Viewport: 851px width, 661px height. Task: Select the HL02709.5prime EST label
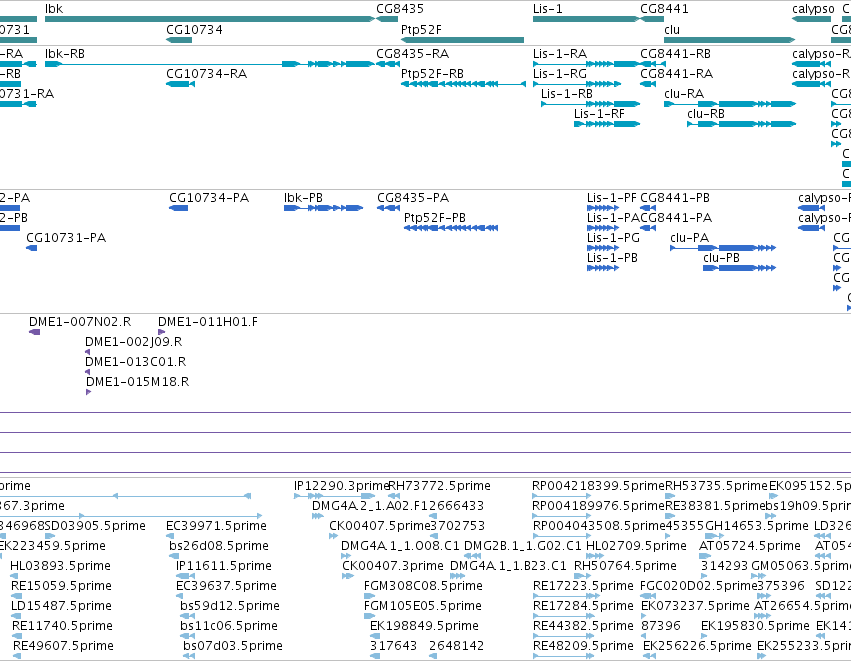[x=637, y=546]
